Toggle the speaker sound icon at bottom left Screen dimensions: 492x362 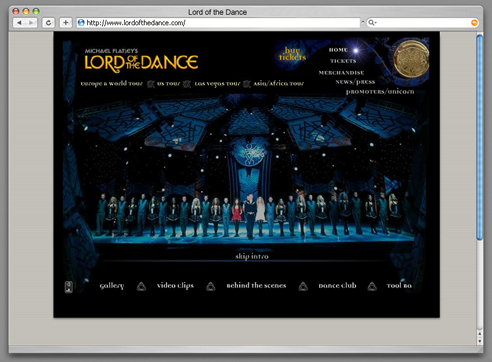69,287
